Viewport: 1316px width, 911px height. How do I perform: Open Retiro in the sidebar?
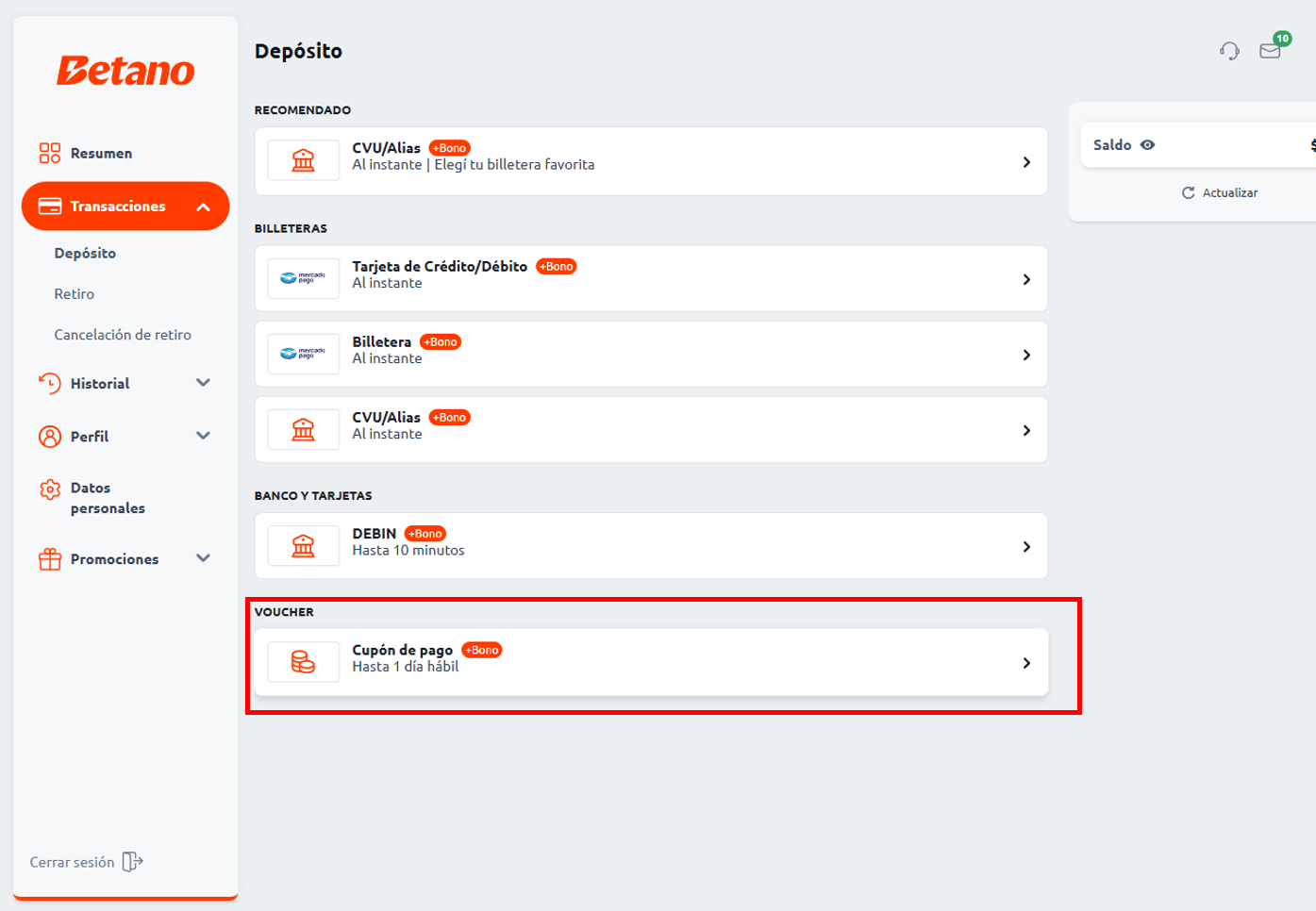coord(75,294)
